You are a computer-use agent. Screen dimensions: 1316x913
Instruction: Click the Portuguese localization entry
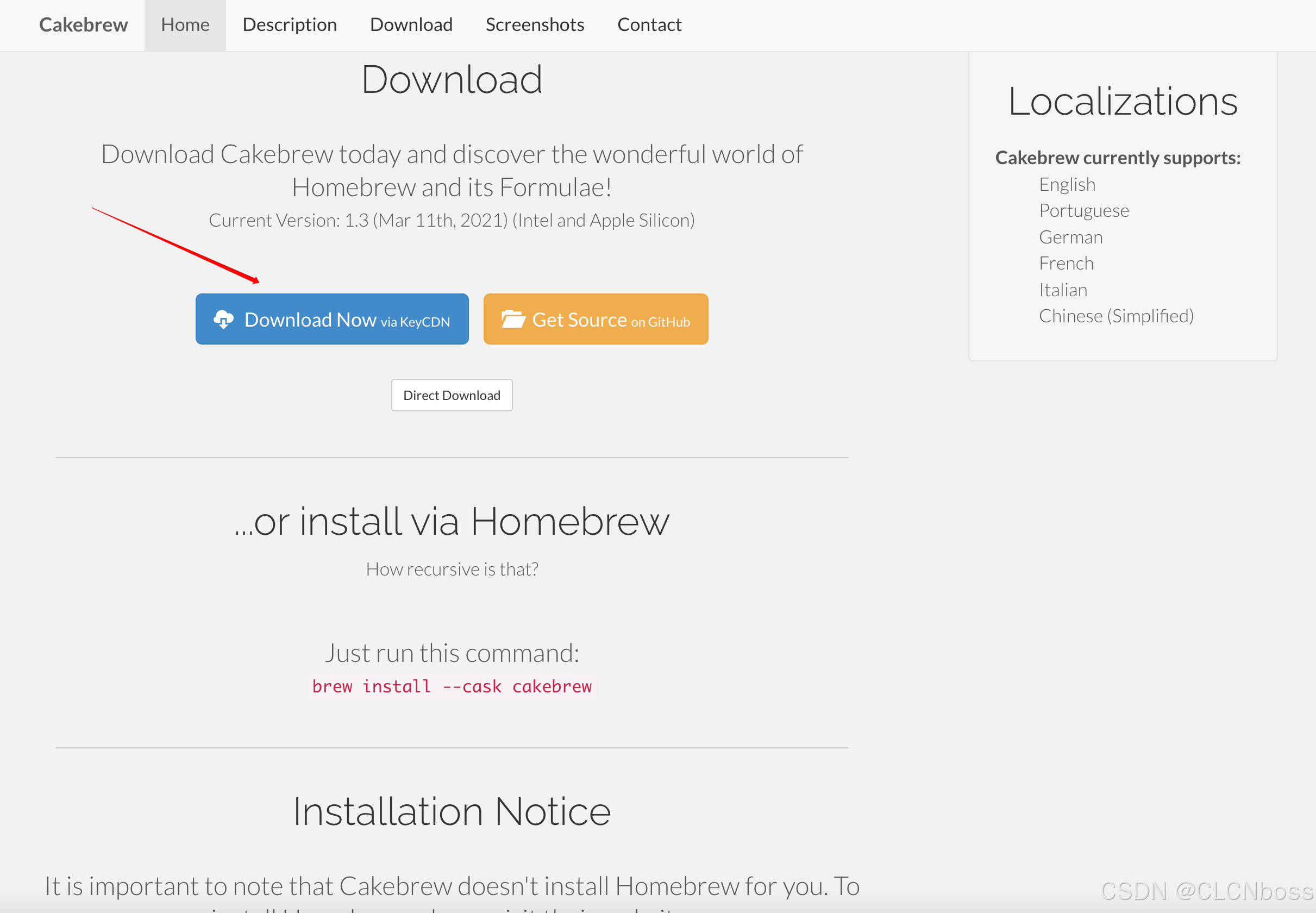1084,211
